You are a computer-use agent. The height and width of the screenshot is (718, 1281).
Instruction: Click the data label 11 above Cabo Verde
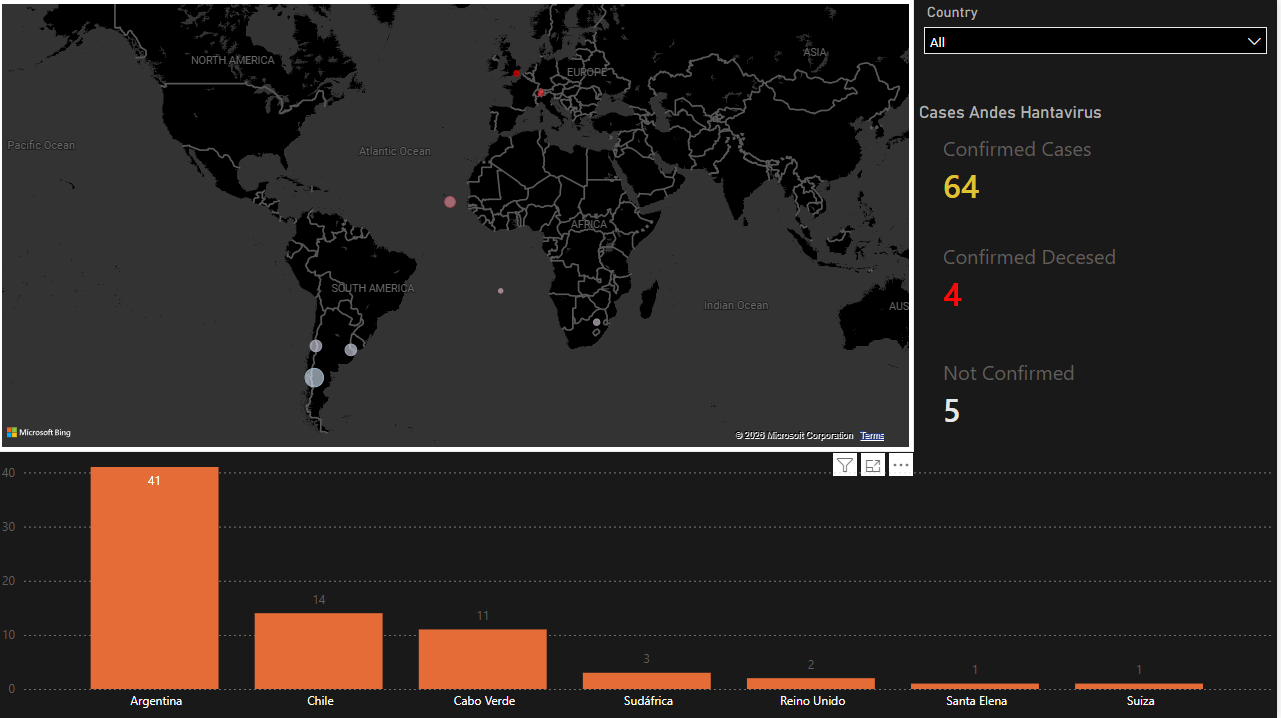coord(483,616)
